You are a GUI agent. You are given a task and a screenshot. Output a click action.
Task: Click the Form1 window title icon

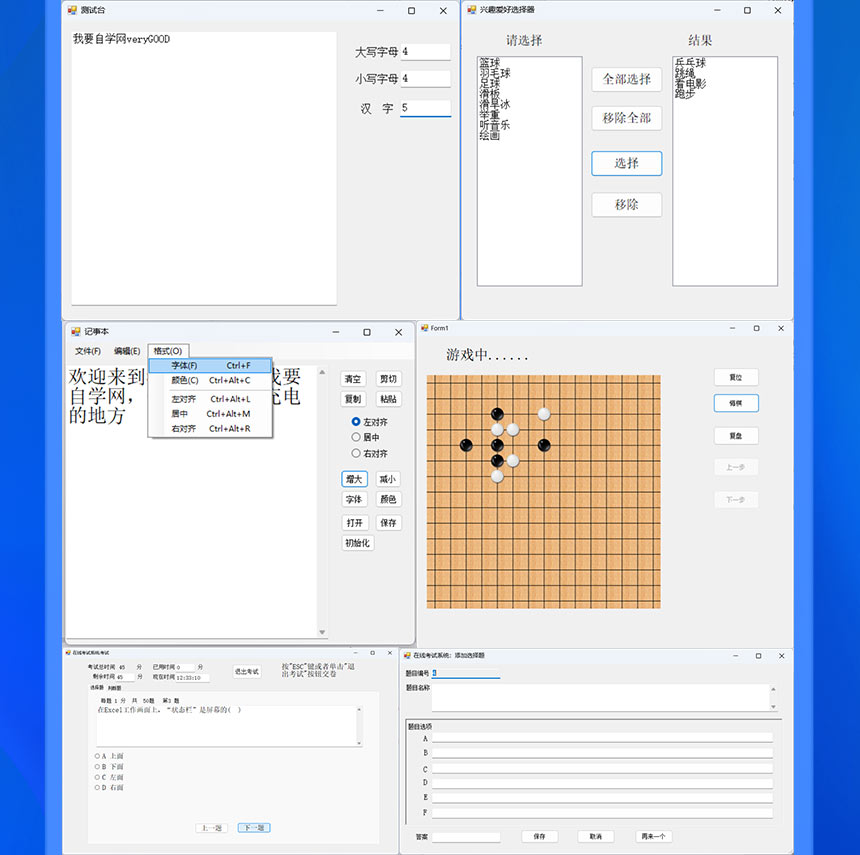424,328
